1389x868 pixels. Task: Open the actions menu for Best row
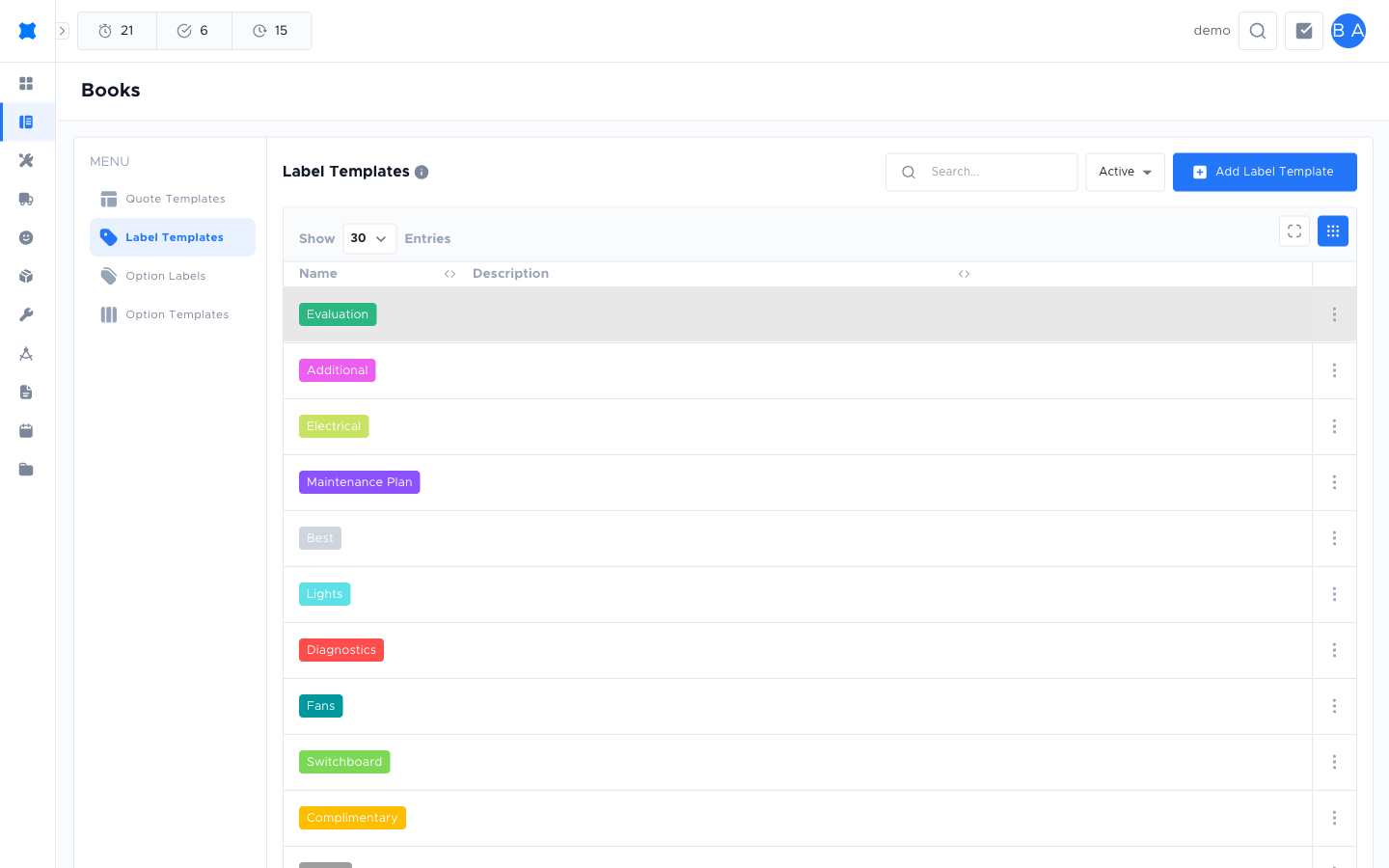[x=1334, y=538]
